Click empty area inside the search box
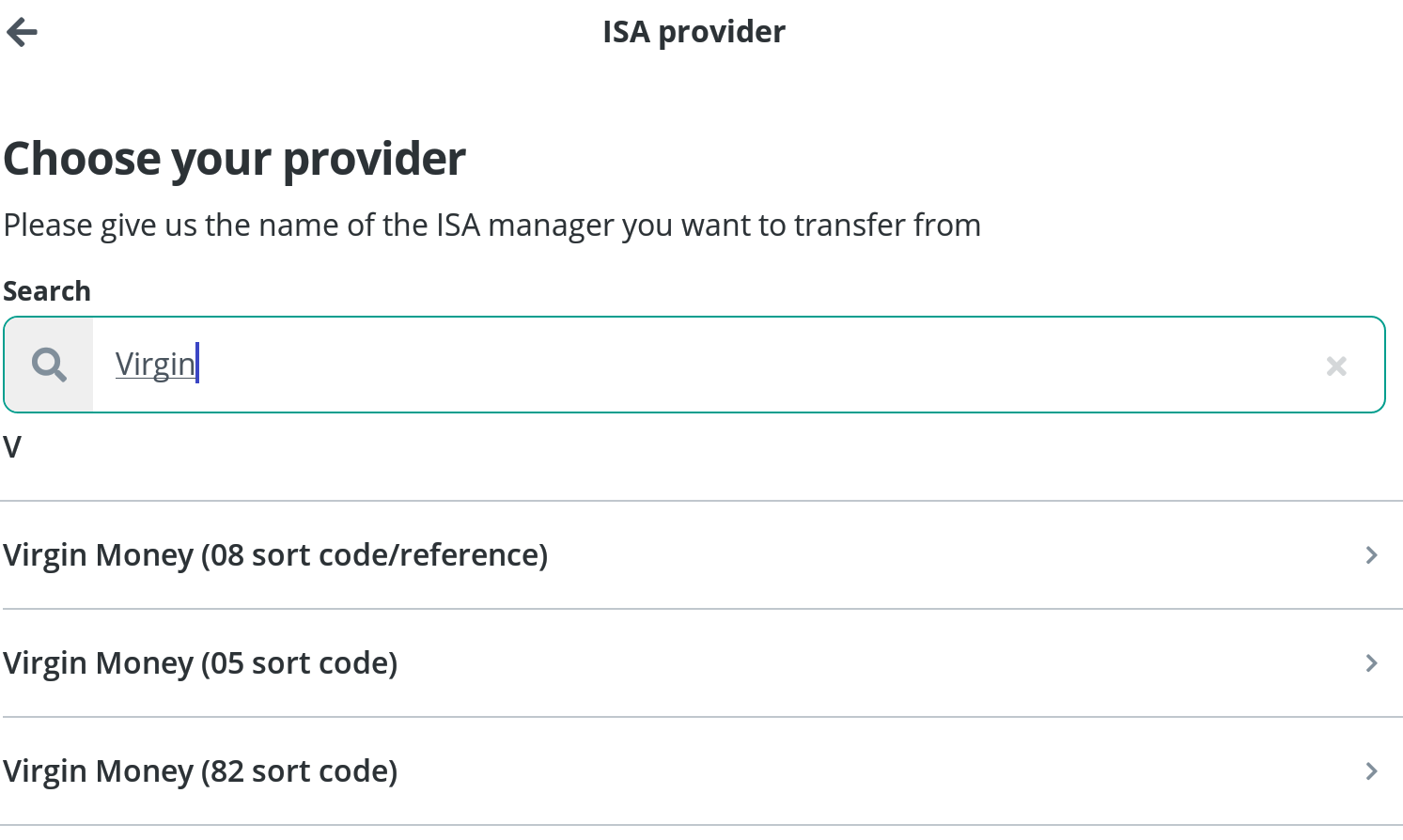 pos(752,365)
